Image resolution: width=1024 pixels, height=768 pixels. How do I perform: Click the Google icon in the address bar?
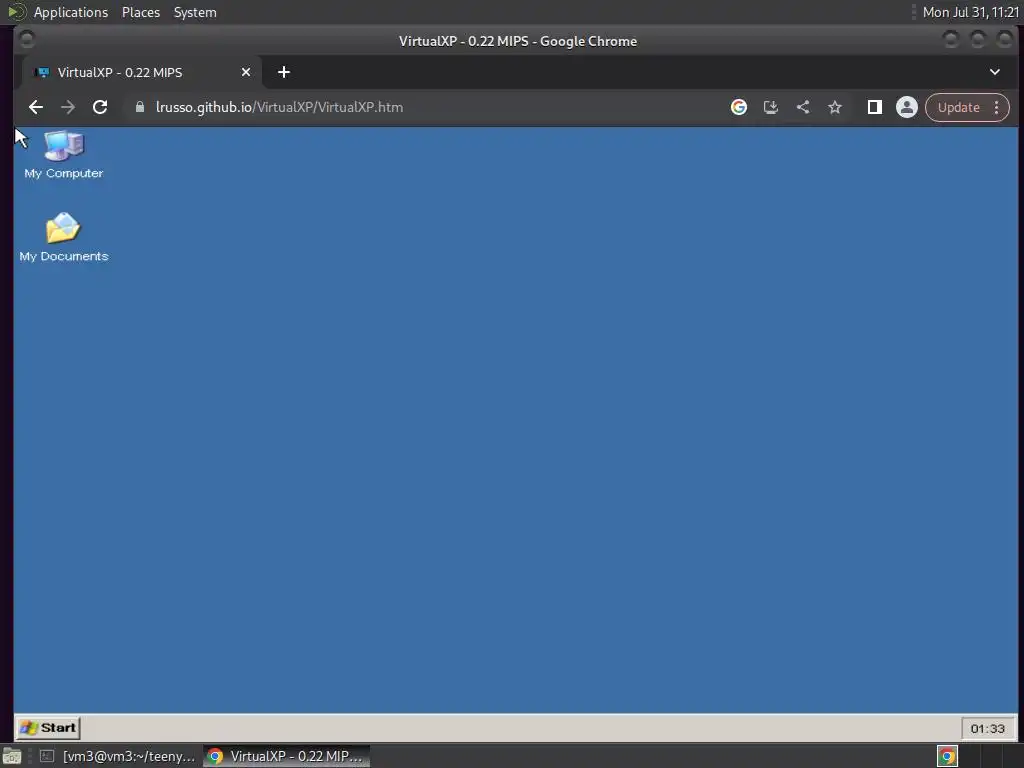click(x=739, y=107)
